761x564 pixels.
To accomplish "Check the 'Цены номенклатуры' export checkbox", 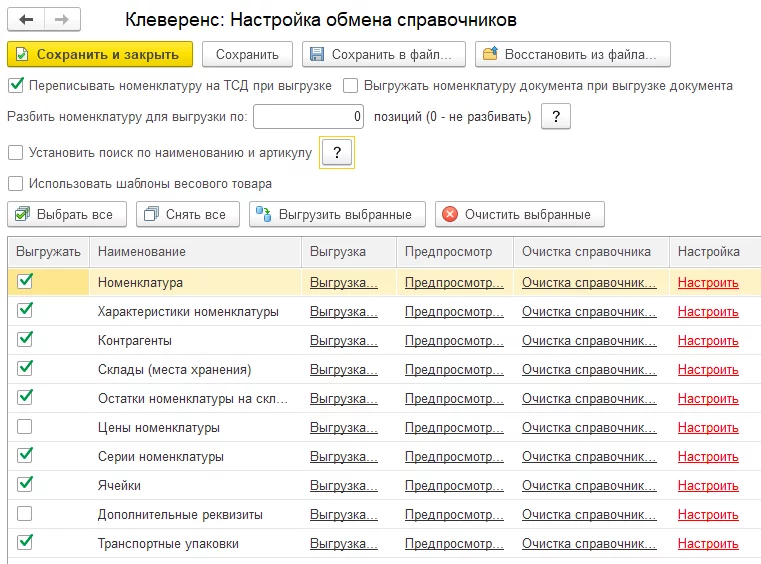I will point(24,427).
